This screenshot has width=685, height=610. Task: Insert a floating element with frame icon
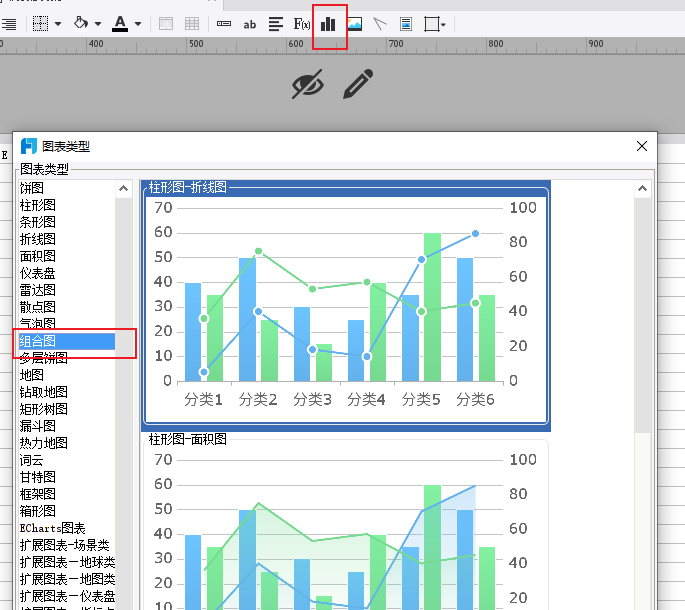(x=434, y=24)
